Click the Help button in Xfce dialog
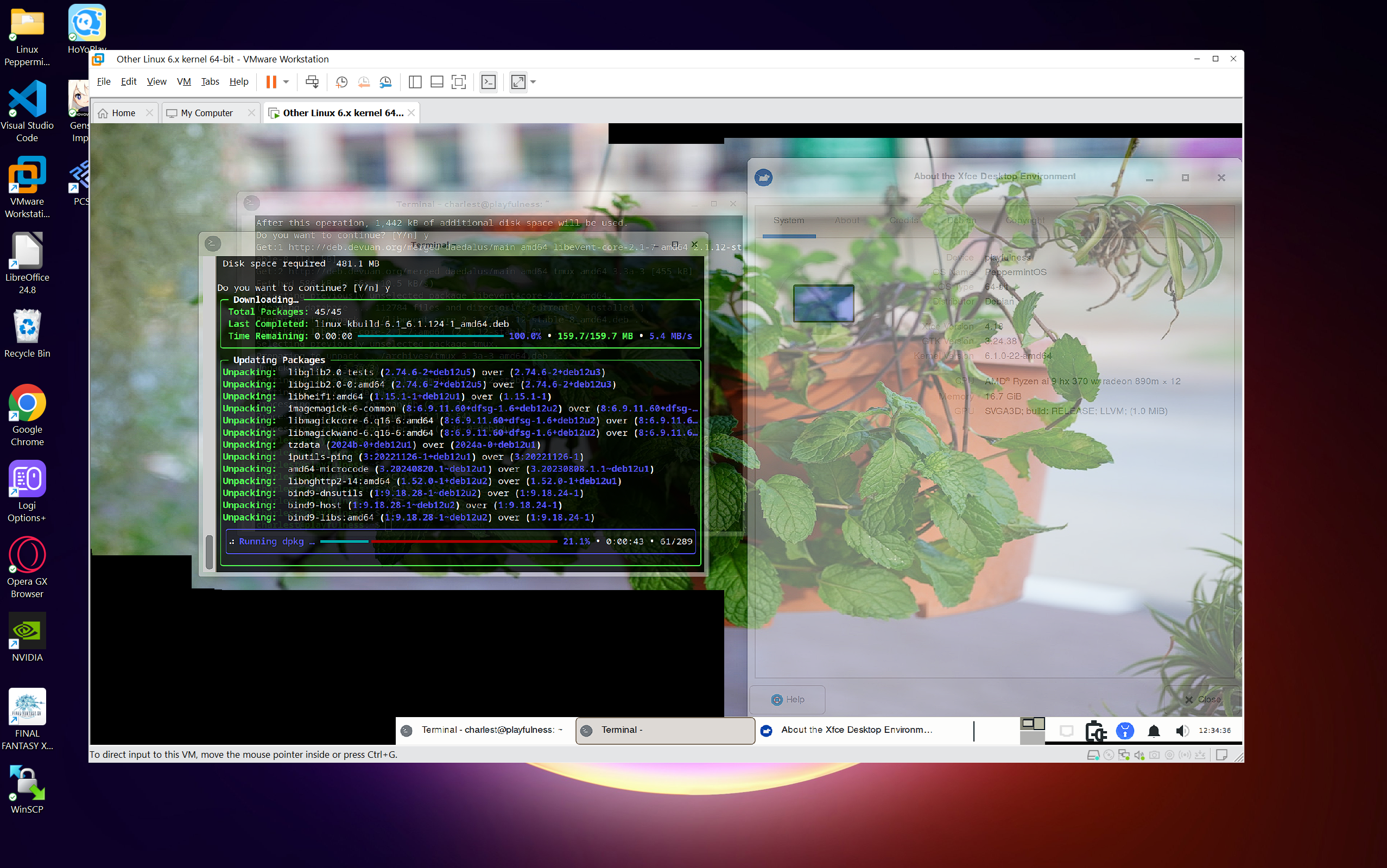 click(788, 699)
